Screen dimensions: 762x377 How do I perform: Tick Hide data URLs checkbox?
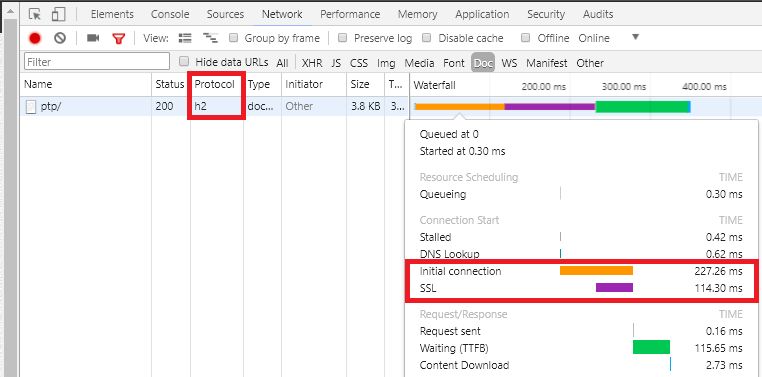coord(184,61)
